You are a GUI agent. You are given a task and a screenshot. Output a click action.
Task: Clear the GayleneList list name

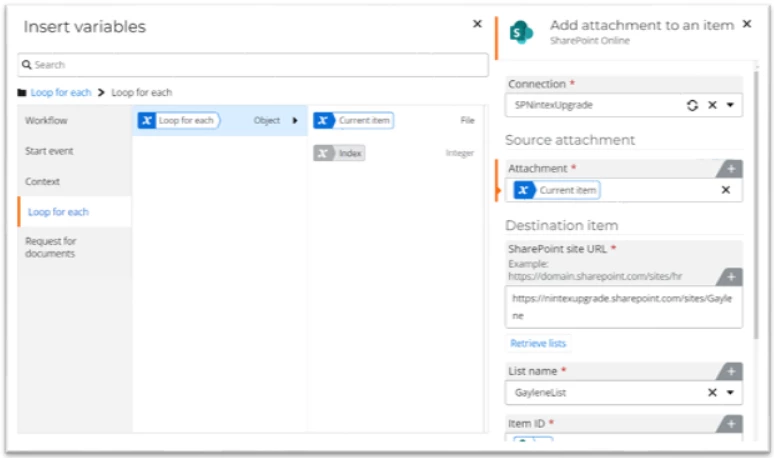(x=712, y=393)
